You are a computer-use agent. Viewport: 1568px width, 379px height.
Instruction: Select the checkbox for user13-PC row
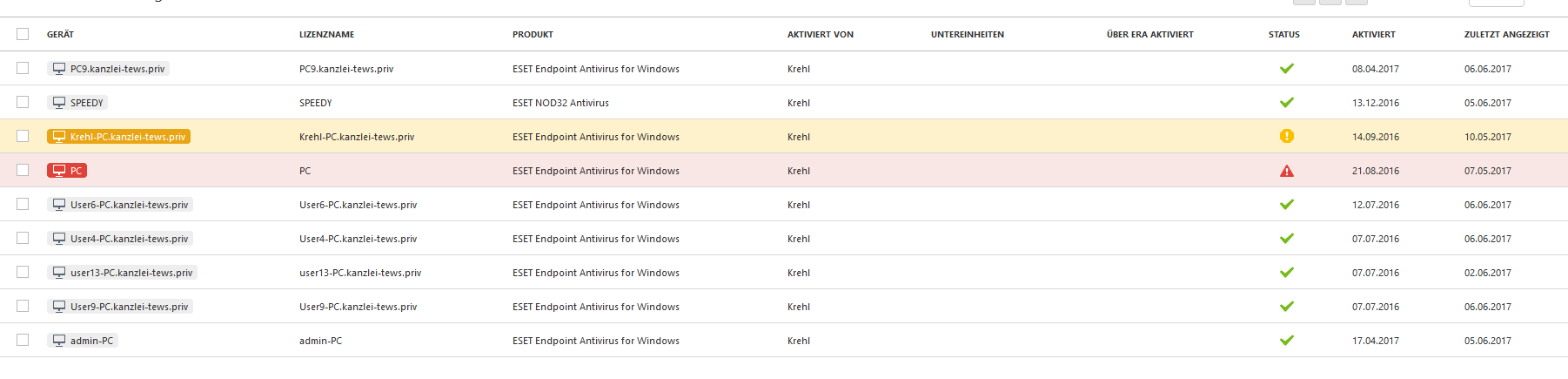coord(23,272)
